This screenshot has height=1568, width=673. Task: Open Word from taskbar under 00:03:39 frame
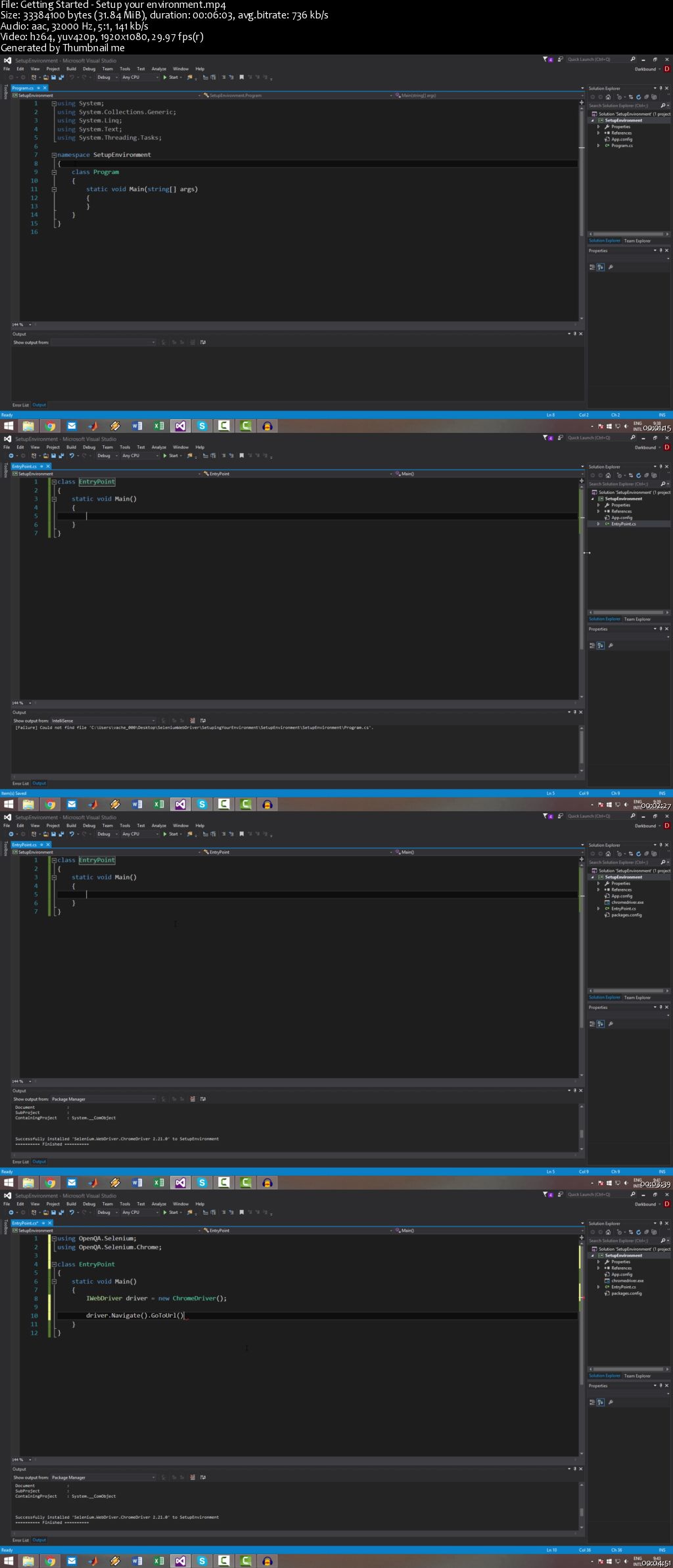(137, 1183)
